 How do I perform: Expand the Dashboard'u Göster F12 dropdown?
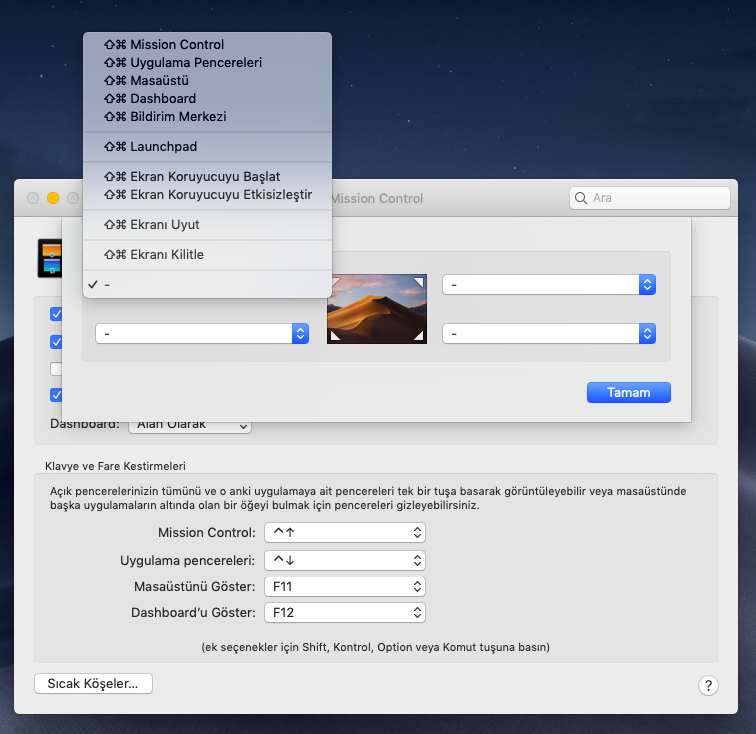pos(345,612)
